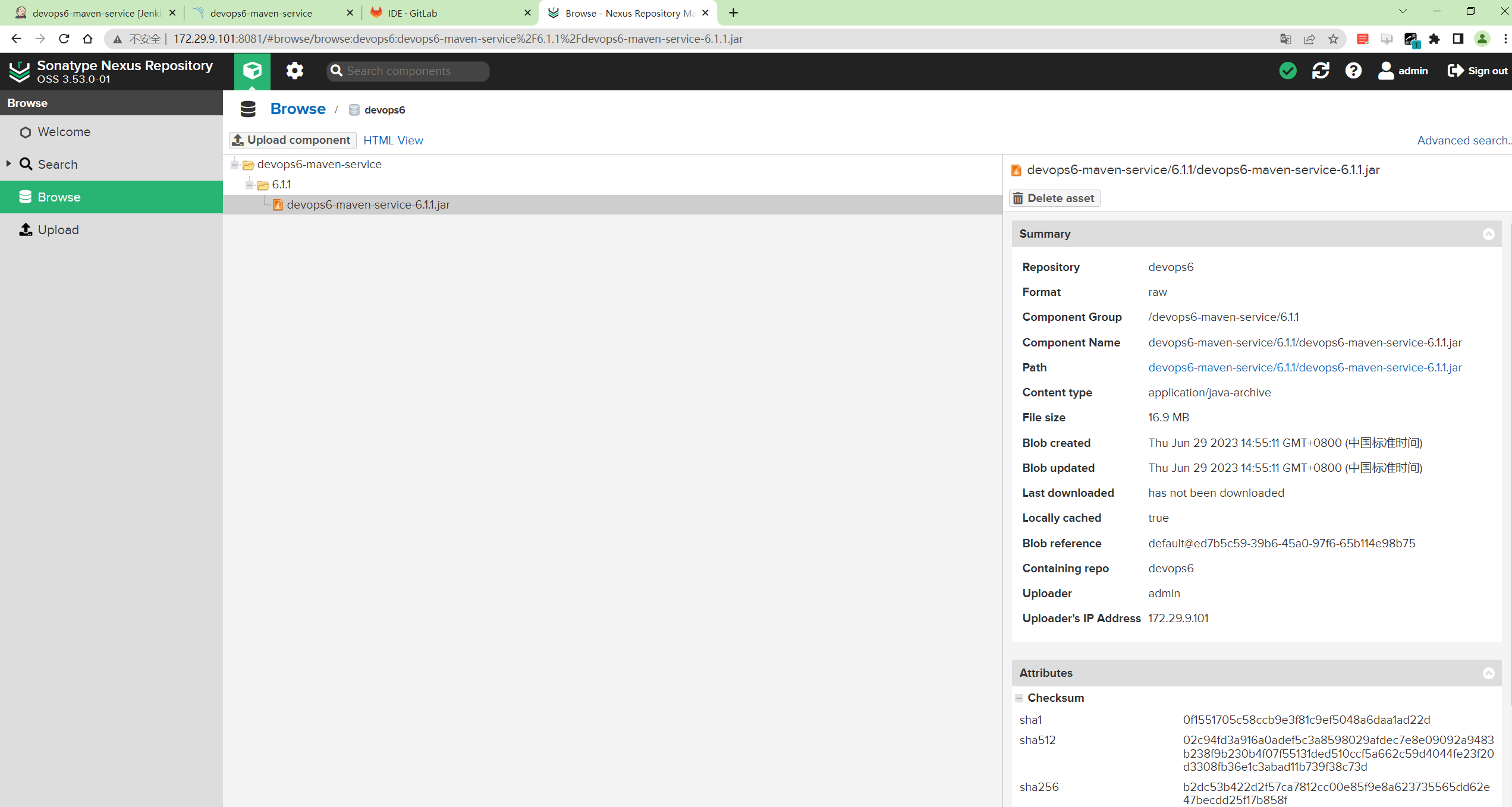This screenshot has height=807, width=1512.
Task: Open the browser profile avatar
Action: coord(1482,39)
